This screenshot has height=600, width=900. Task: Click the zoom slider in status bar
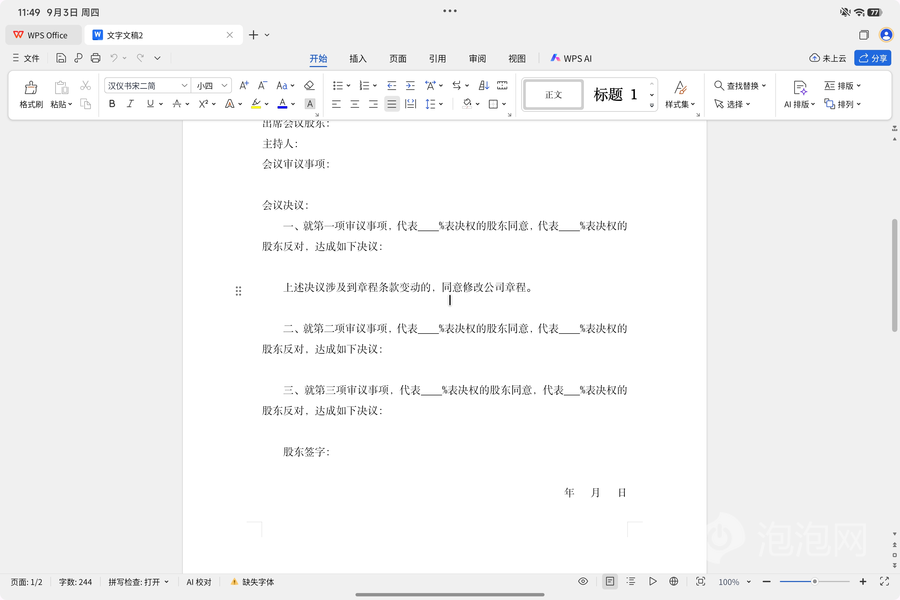814,582
